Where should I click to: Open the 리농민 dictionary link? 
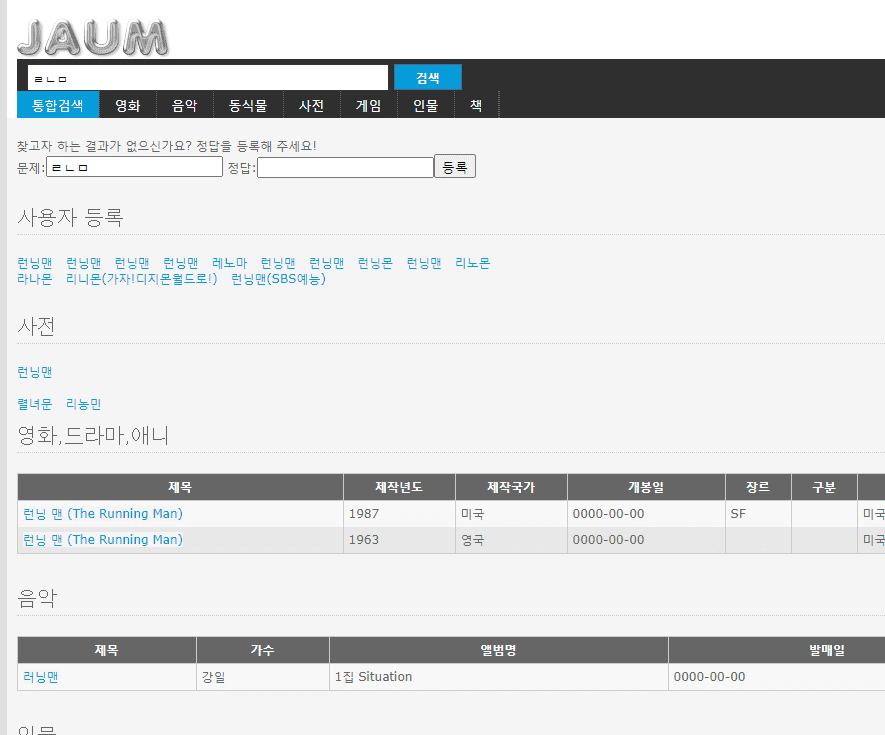click(x=84, y=404)
